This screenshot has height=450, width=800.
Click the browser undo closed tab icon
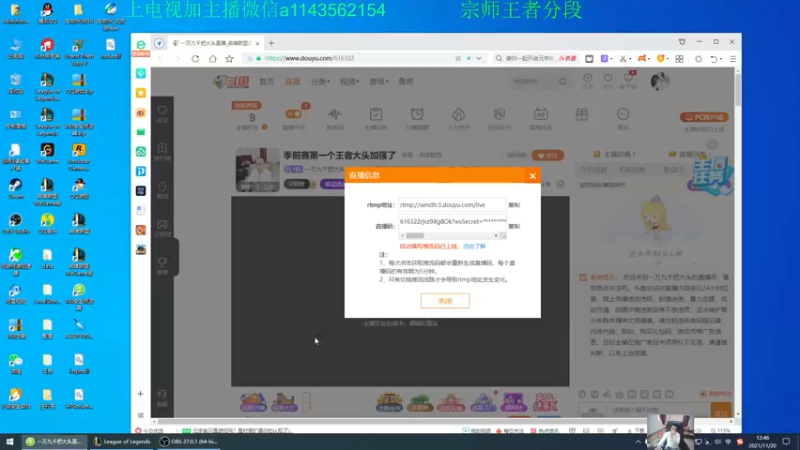click(x=714, y=59)
